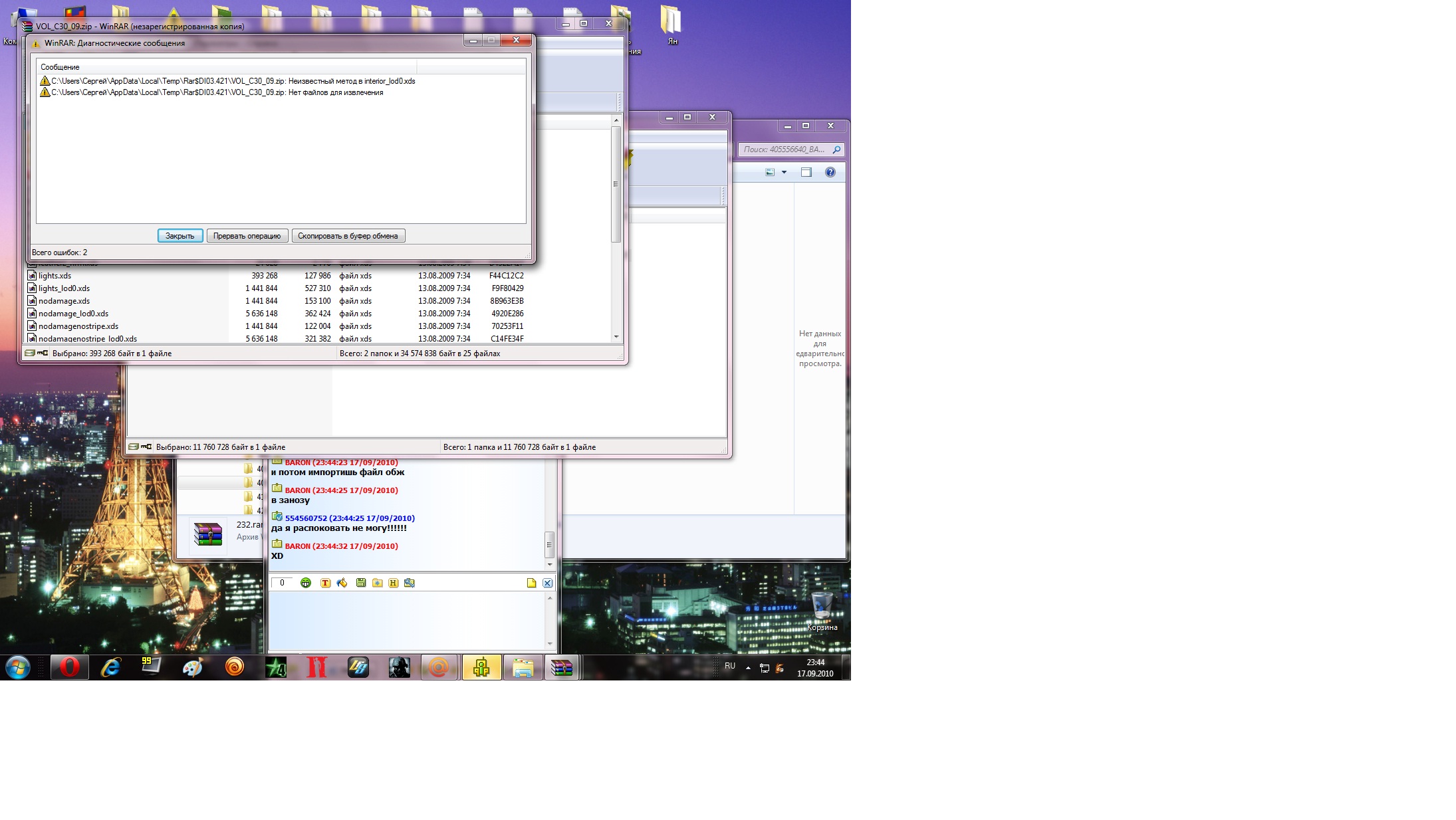Viewport: 1456px width, 820px height.
Task: Click the orange spiral icon on the taskbar
Action: tap(235, 667)
